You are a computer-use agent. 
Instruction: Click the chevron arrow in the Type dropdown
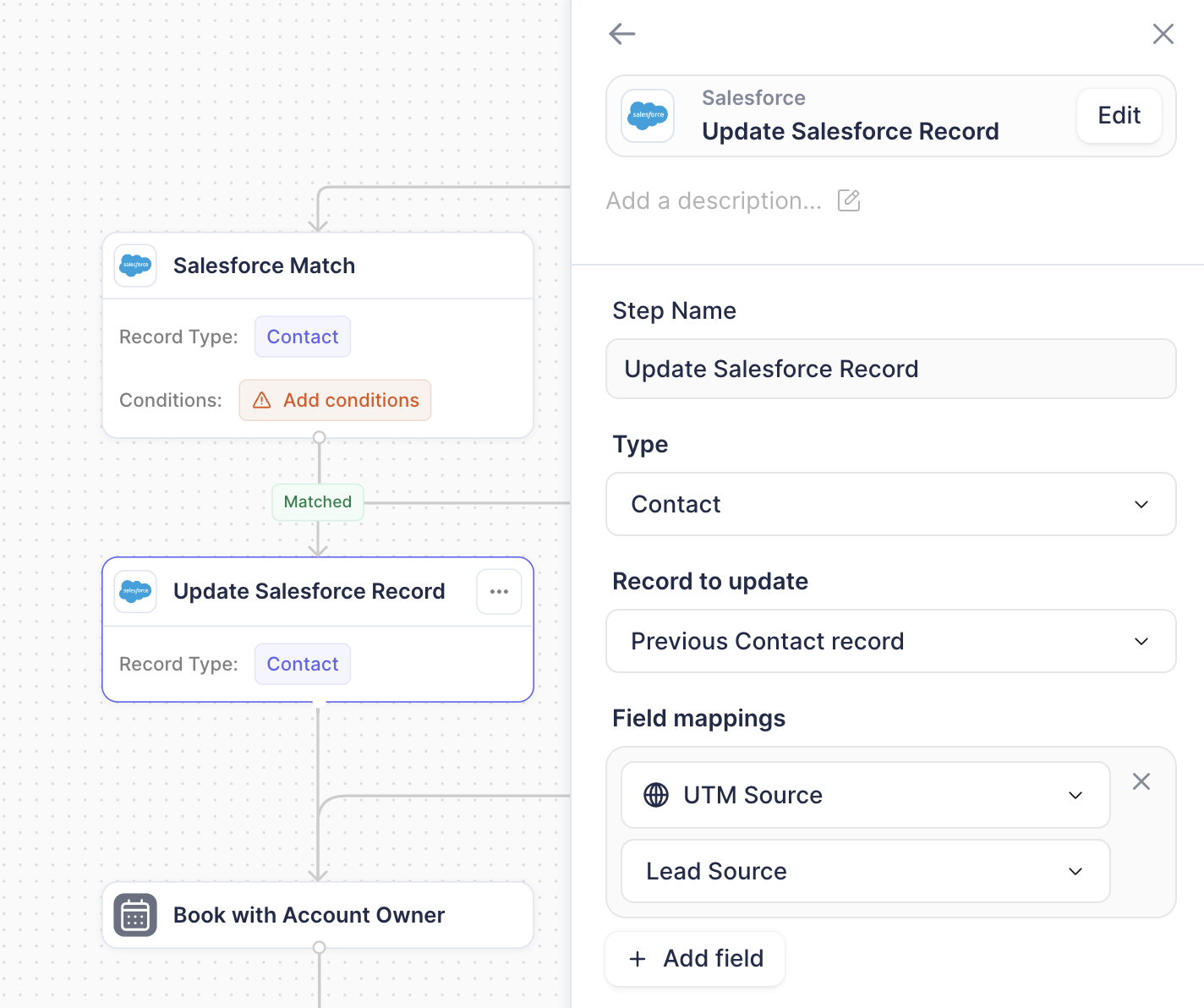tap(1141, 505)
